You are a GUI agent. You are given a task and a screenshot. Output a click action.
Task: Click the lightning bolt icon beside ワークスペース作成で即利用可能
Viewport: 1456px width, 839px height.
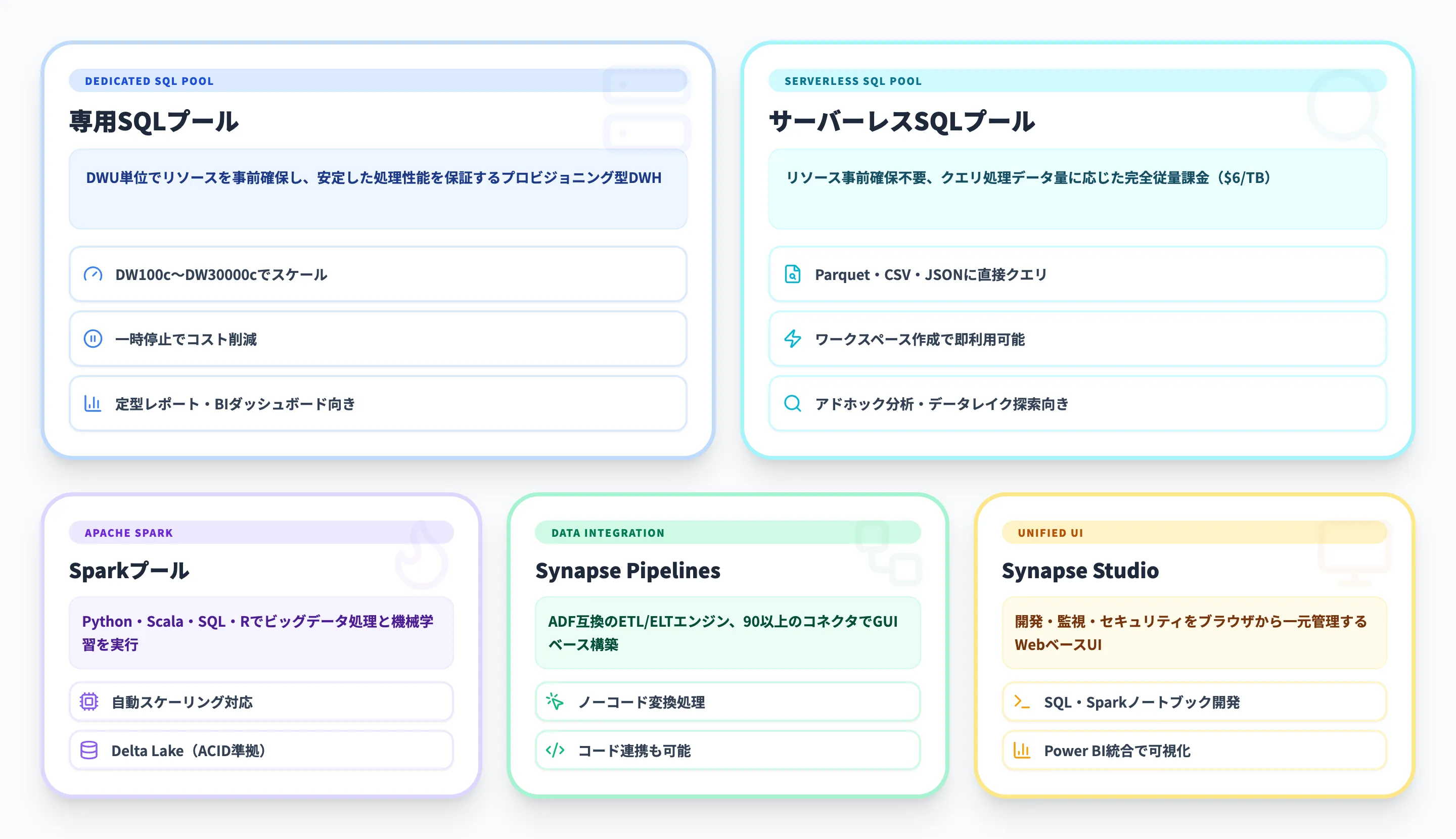pos(793,339)
